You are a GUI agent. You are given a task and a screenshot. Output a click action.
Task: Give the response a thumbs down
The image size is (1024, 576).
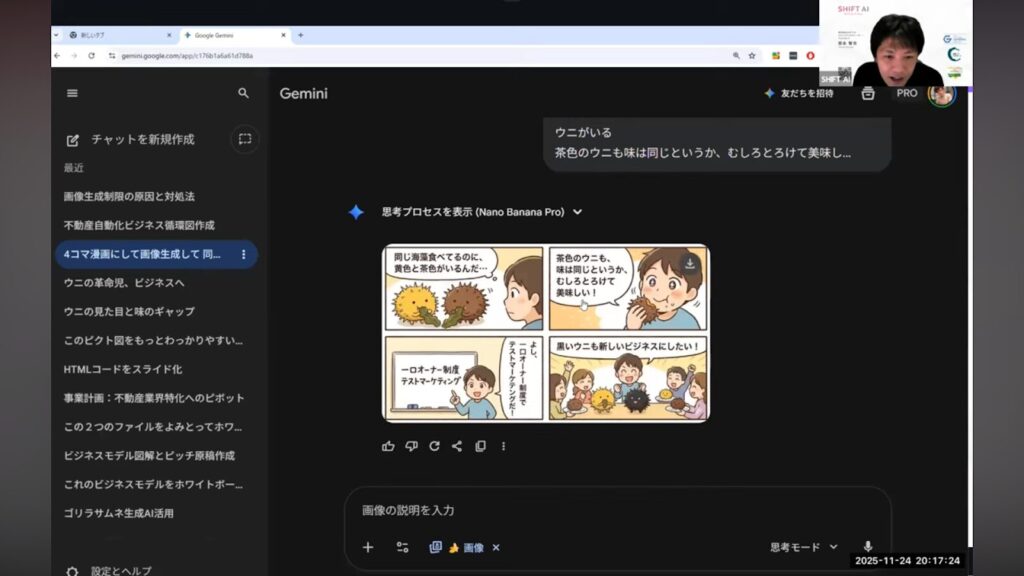(411, 446)
